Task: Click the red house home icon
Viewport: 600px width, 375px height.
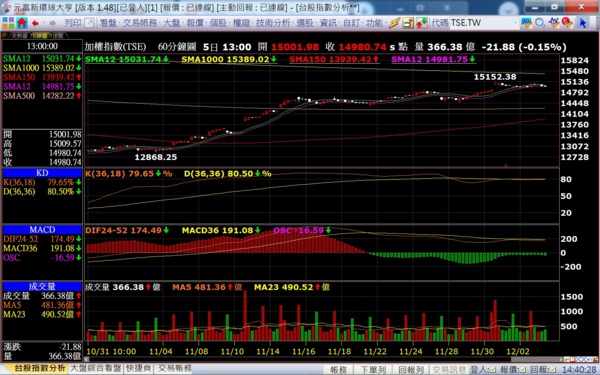Action: pyautogui.click(x=21, y=23)
